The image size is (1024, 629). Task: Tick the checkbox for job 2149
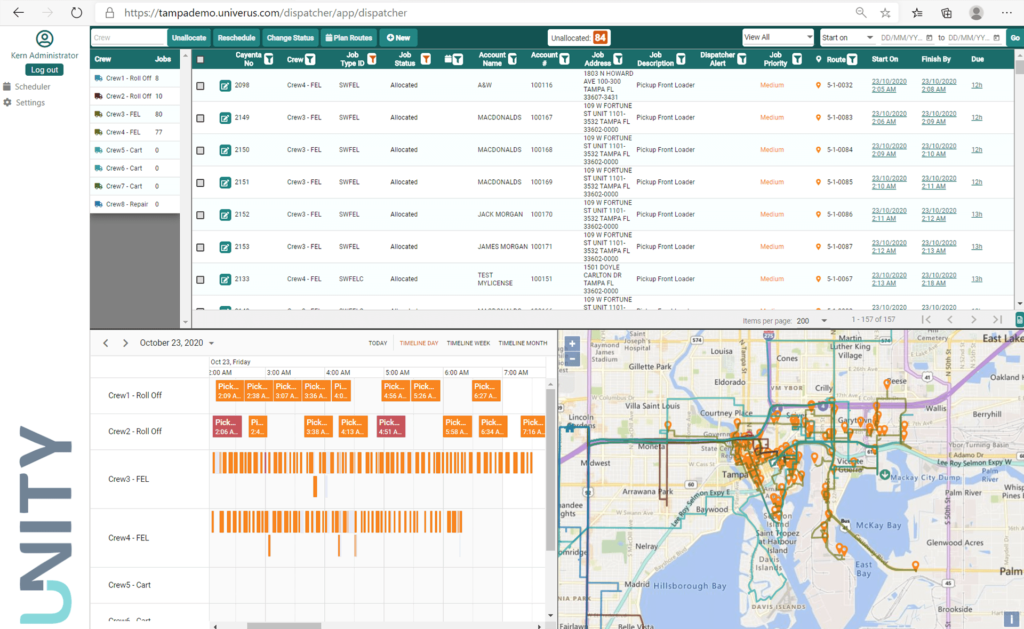[x=200, y=118]
